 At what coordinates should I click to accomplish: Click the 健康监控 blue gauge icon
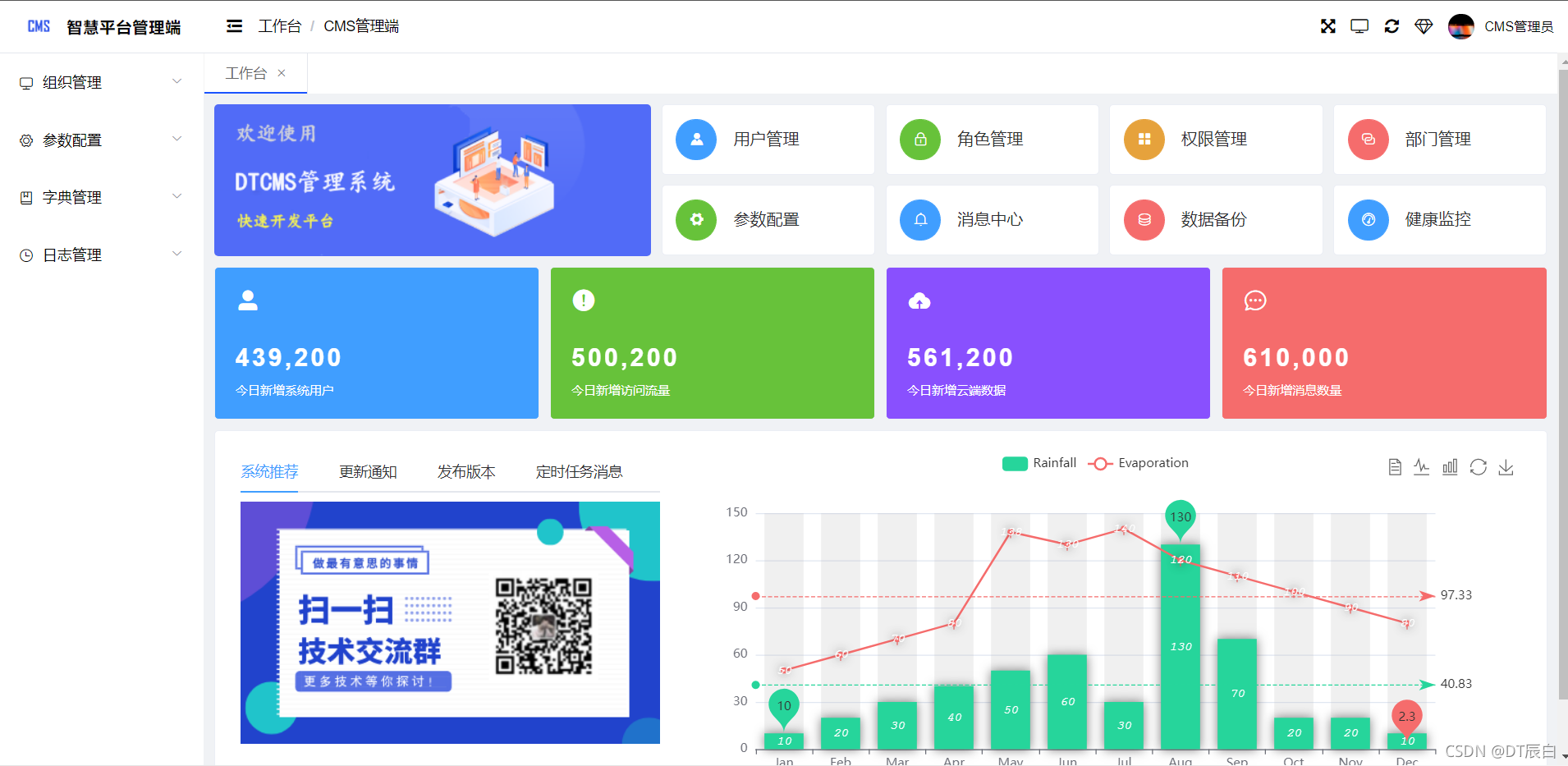pos(1369,220)
